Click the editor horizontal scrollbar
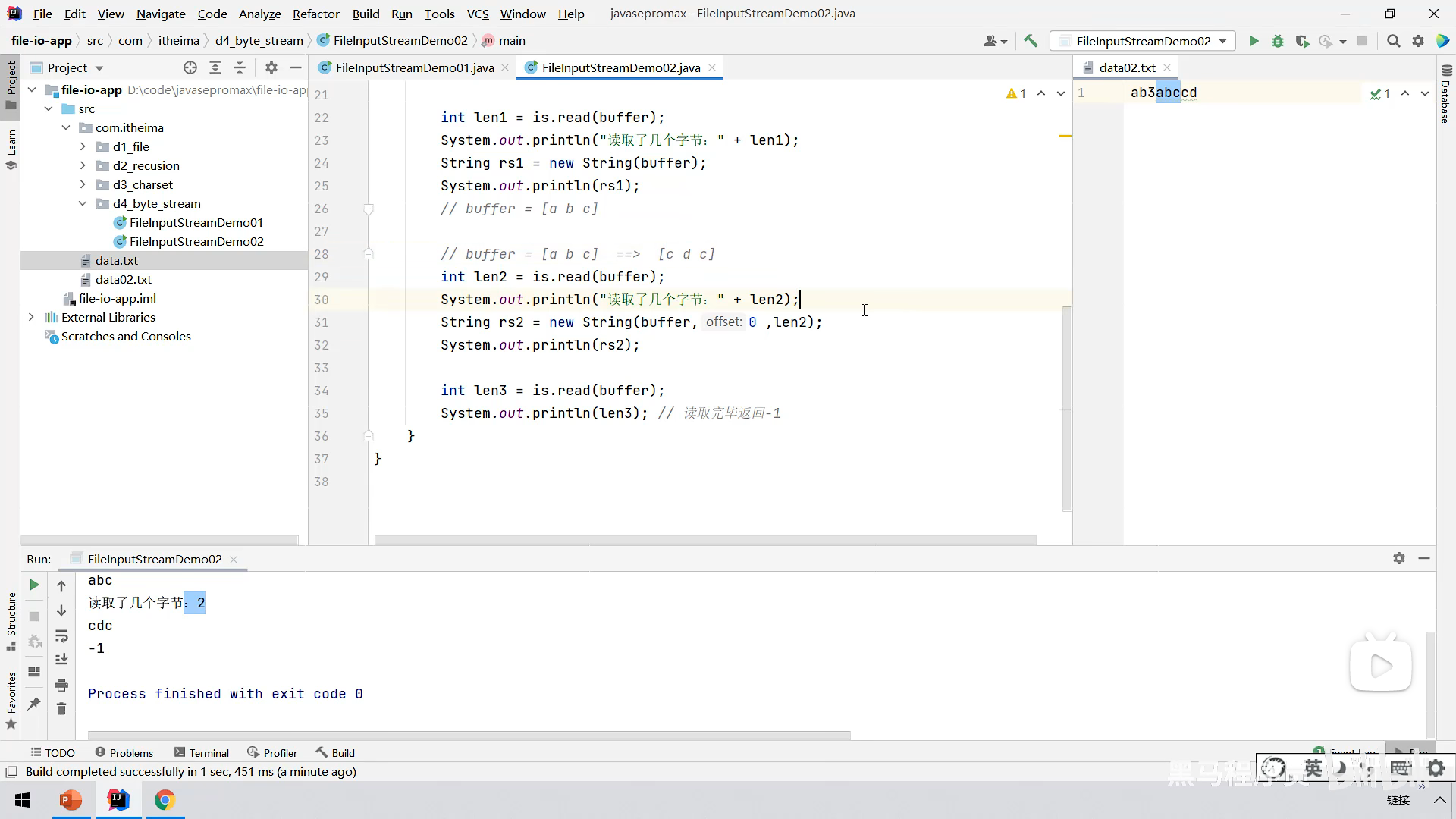 [x=705, y=540]
